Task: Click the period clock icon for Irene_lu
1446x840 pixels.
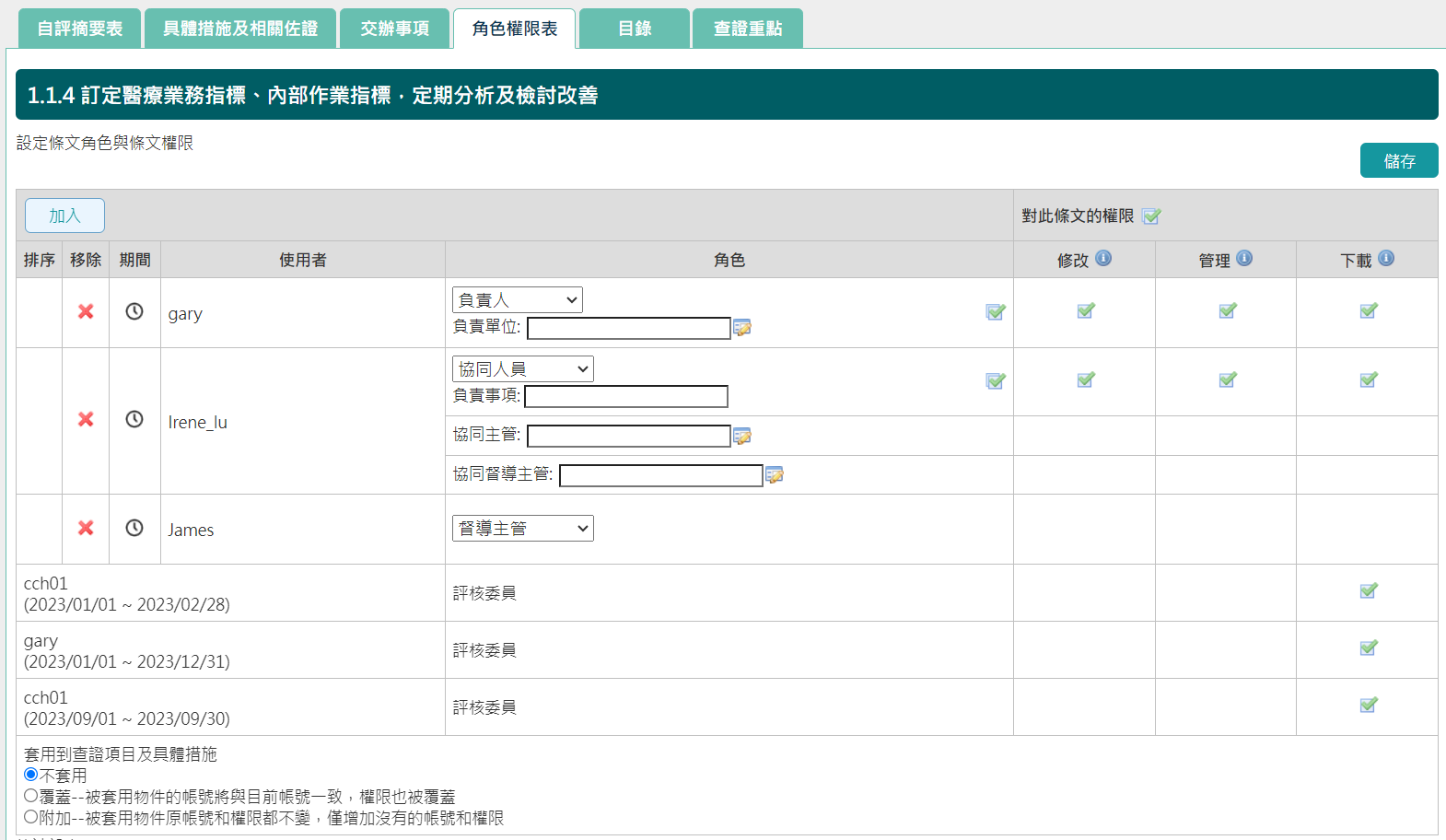Action: (x=134, y=419)
